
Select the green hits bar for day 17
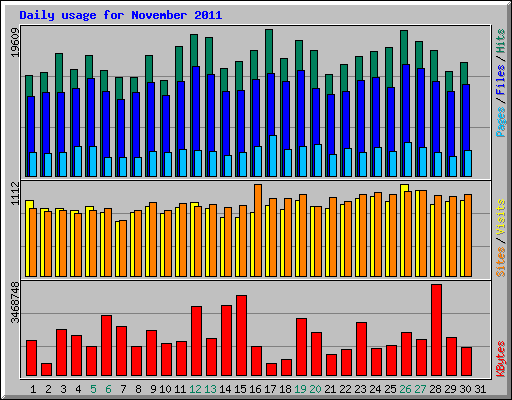click(x=269, y=51)
